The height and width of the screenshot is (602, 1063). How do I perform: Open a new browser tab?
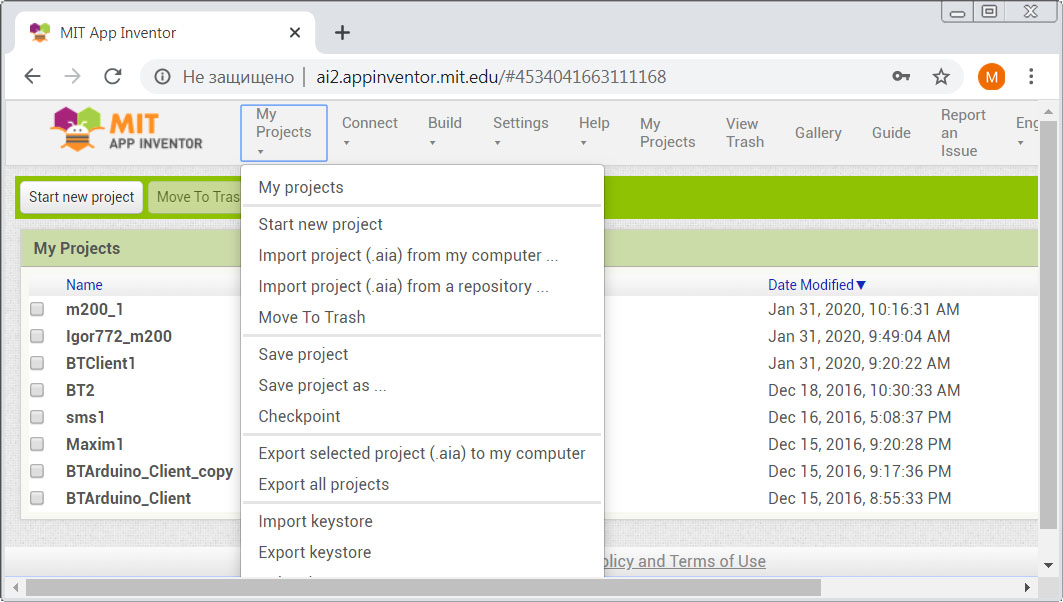coord(342,32)
